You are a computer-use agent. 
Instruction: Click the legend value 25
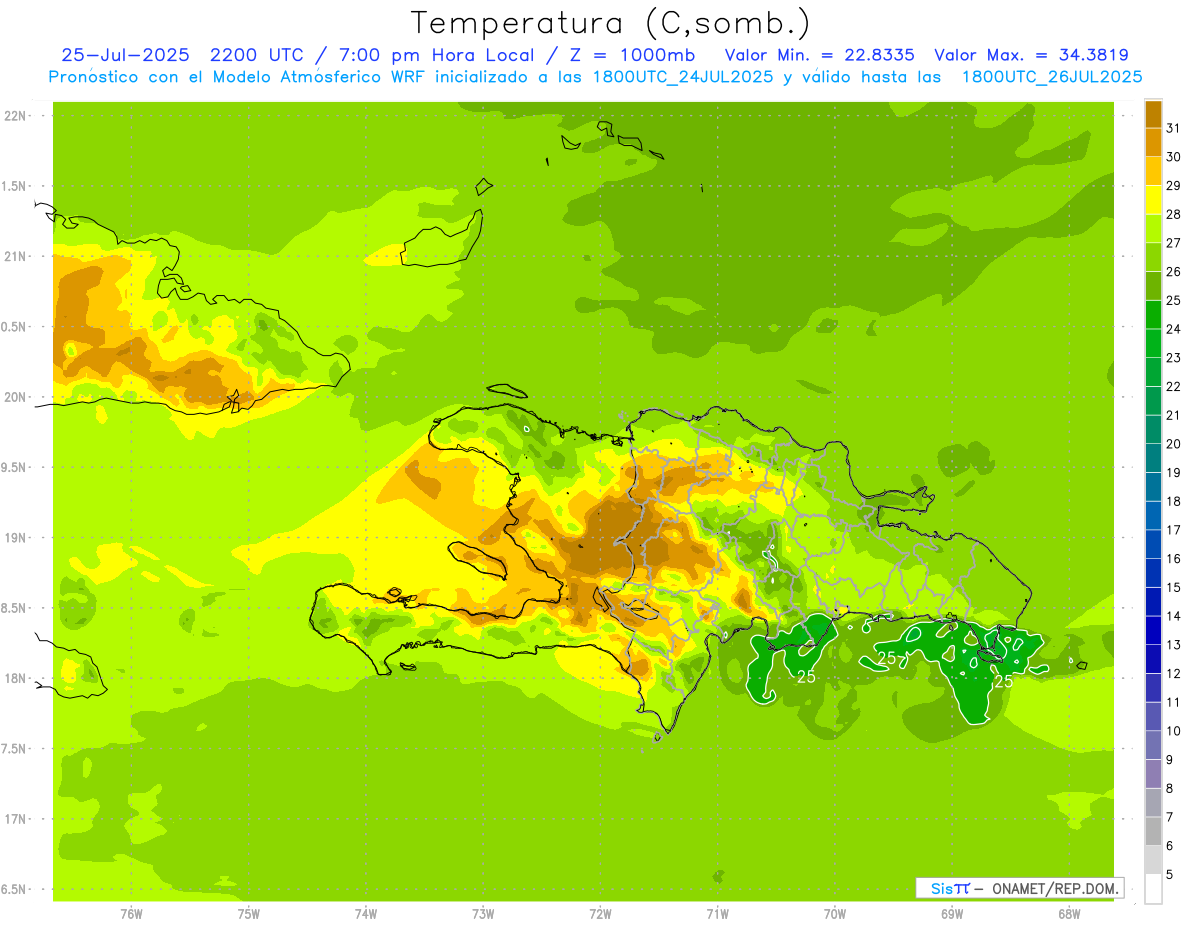click(1173, 300)
